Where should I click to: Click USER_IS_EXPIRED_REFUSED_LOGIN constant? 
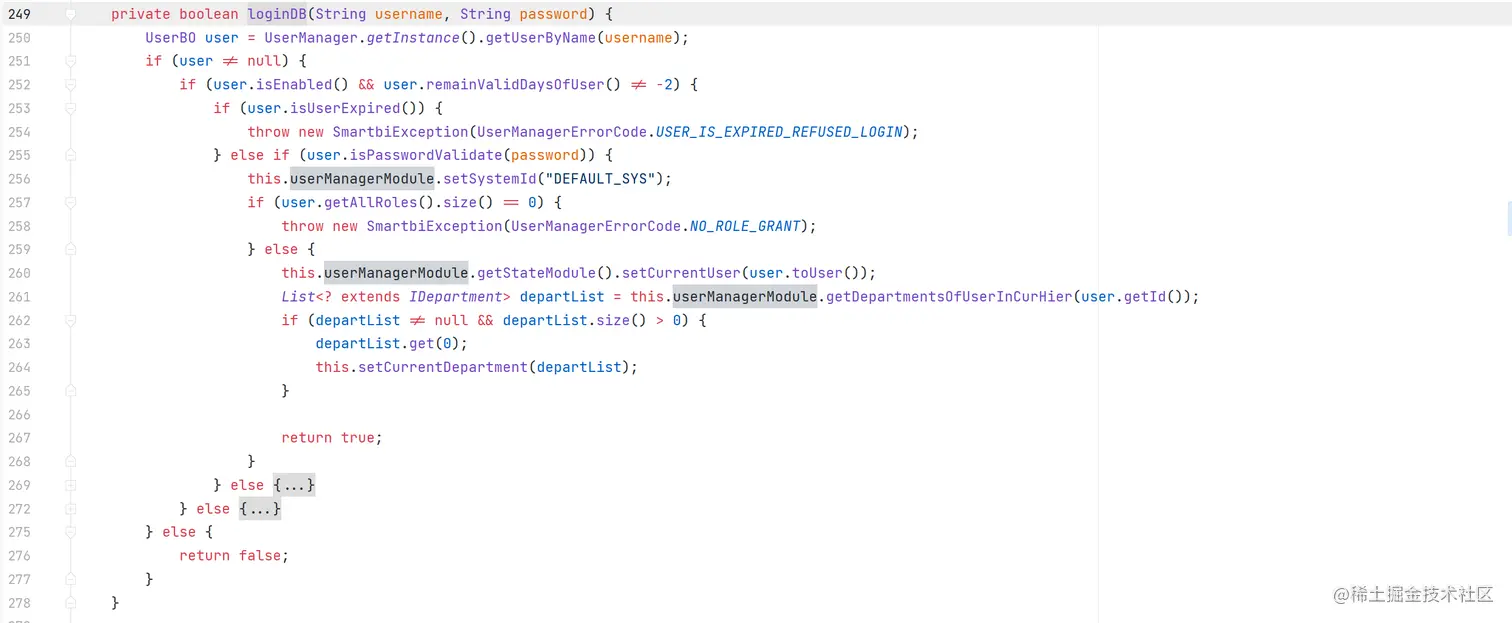(x=779, y=132)
